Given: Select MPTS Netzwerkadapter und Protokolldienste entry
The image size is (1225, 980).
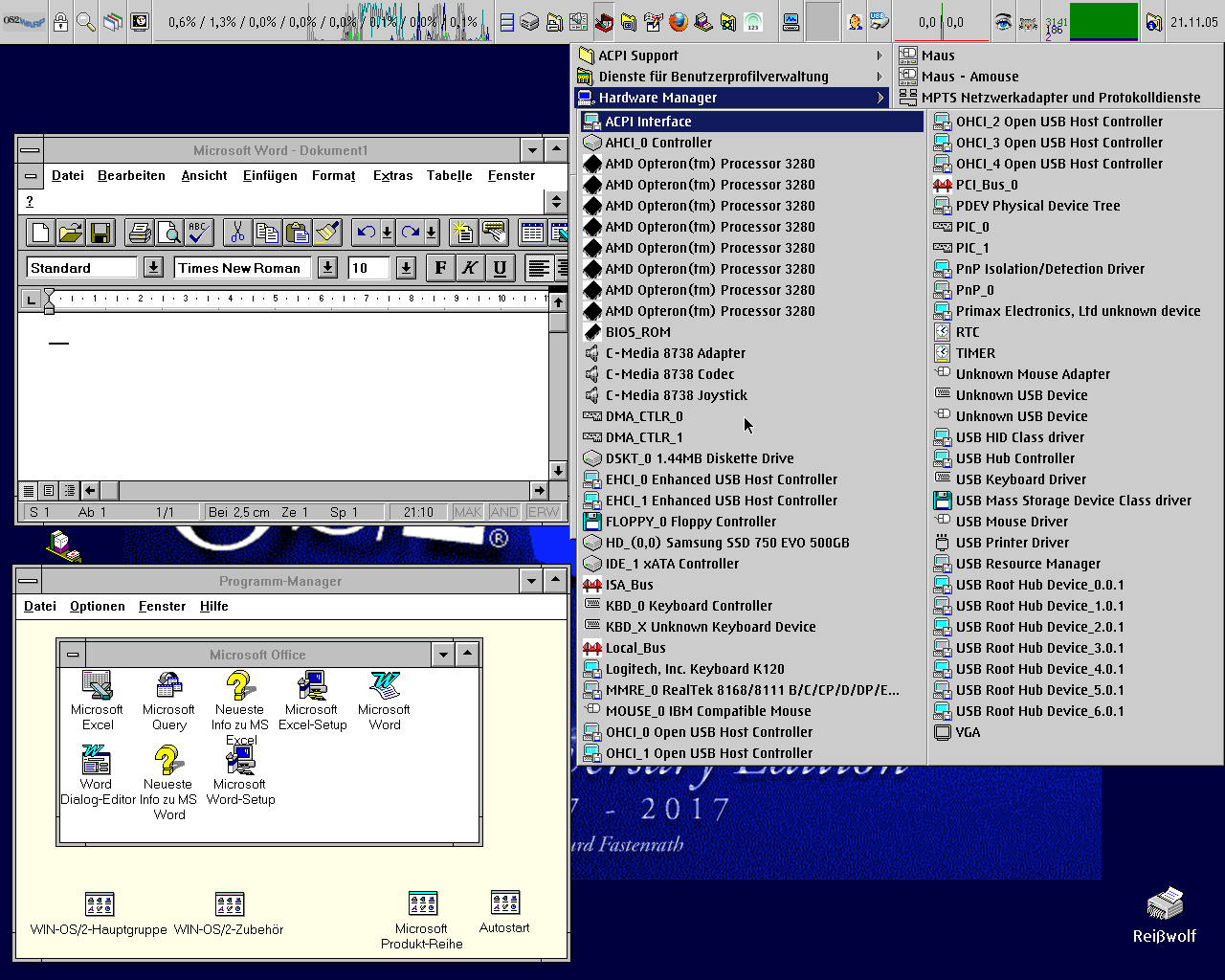Looking at the screenshot, I should click(1059, 98).
